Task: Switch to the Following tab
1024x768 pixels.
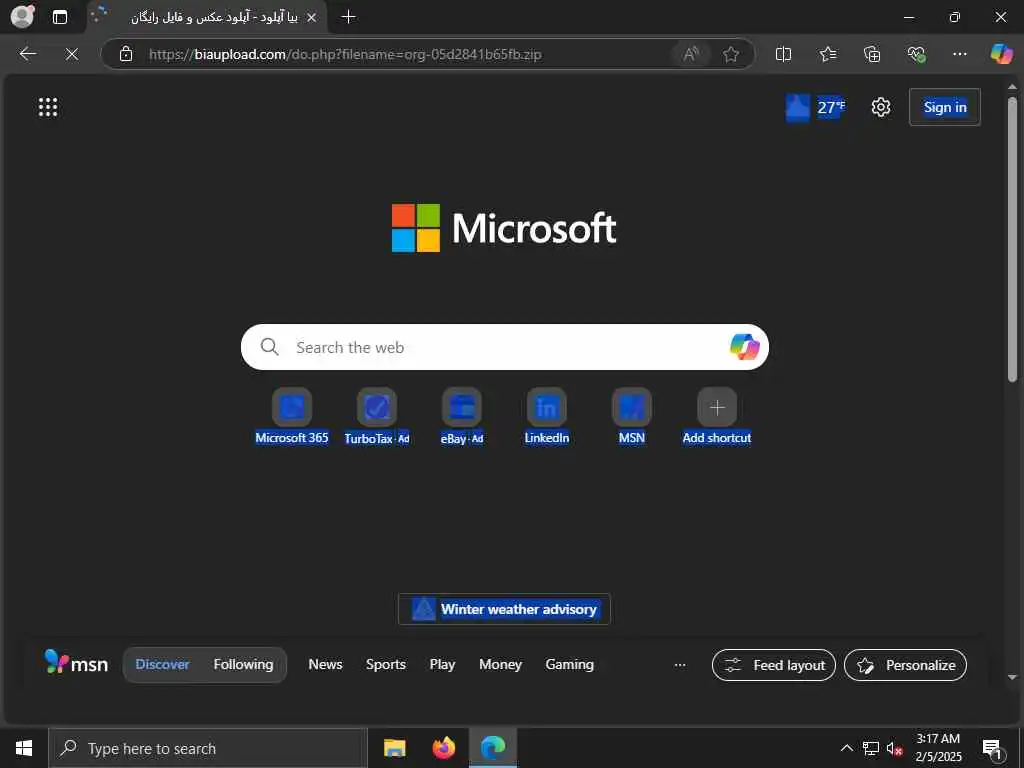Action: click(x=243, y=665)
